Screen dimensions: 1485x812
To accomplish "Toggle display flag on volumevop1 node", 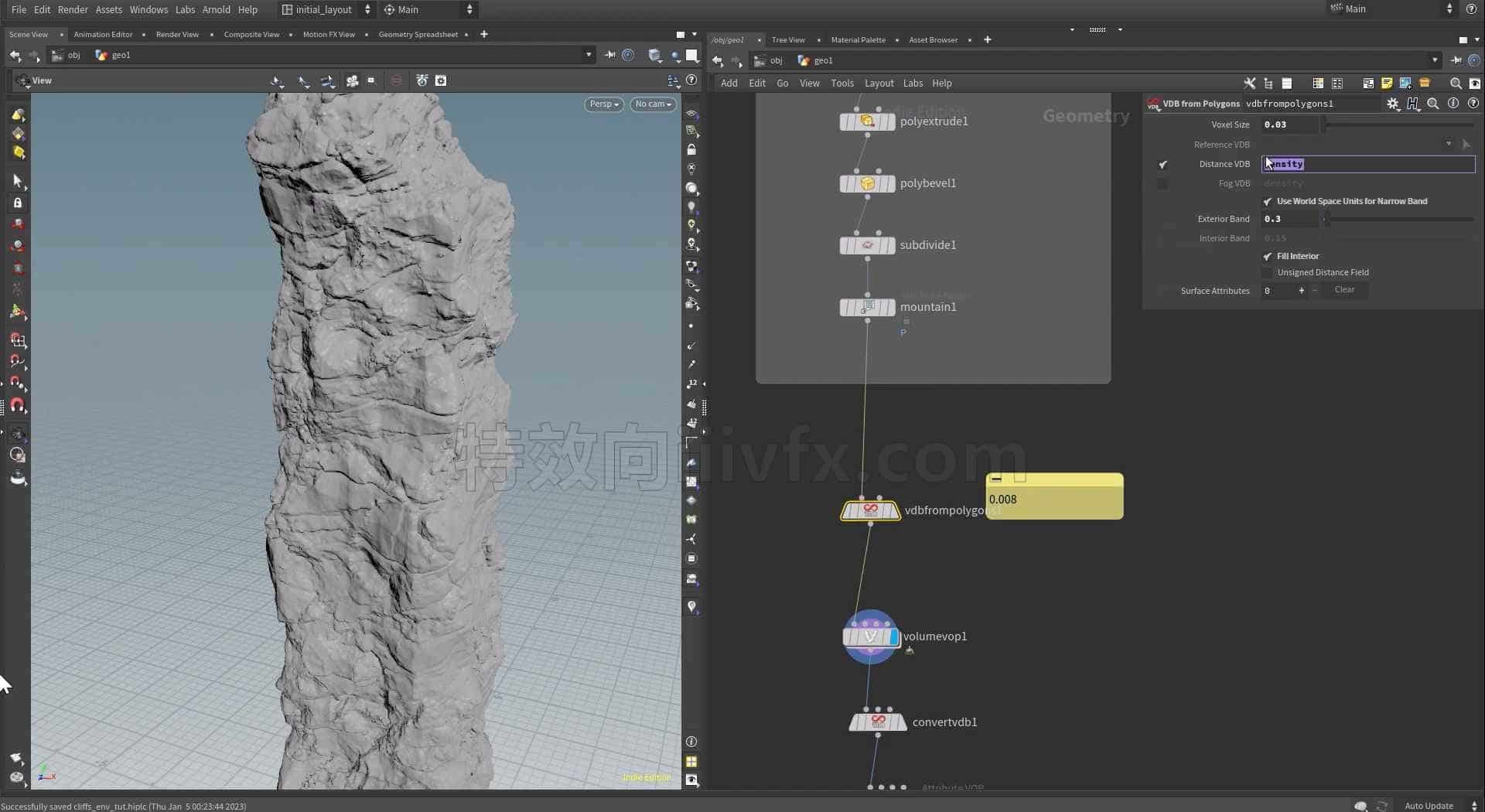I will 894,636.
